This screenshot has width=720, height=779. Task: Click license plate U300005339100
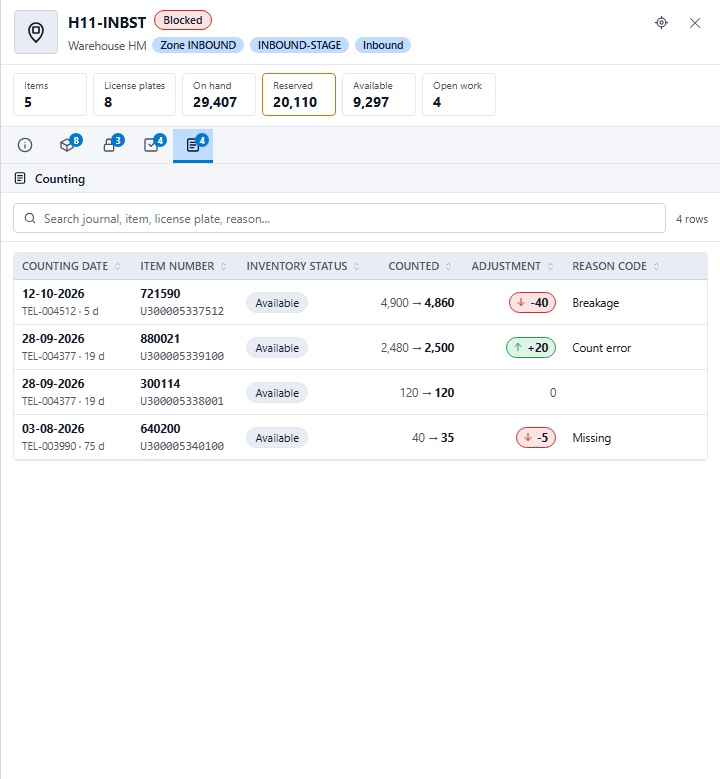[x=182, y=357]
